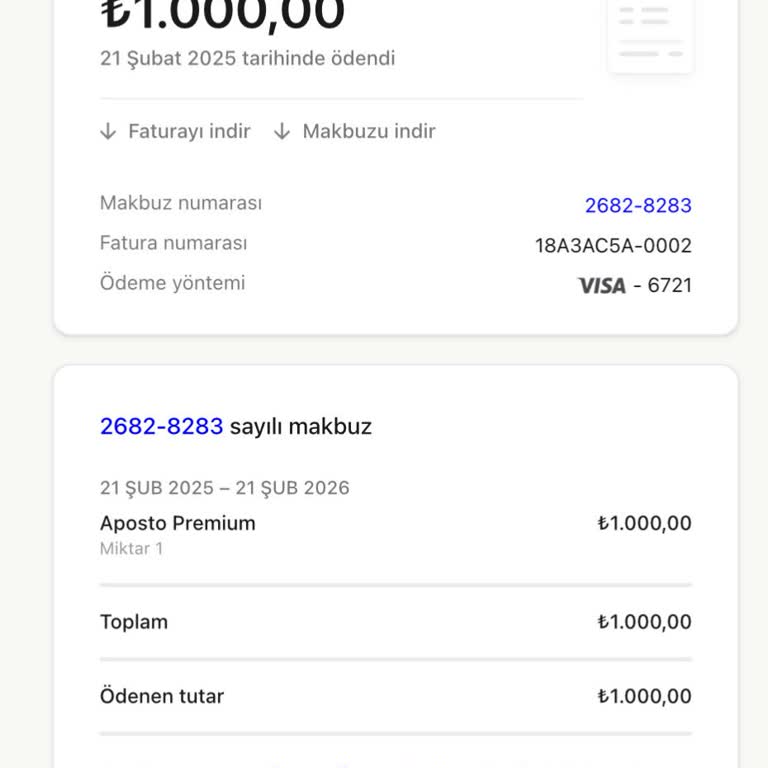Image resolution: width=768 pixels, height=768 pixels.
Task: Click the download arrow beside Faturayı indir
Action: 109,131
